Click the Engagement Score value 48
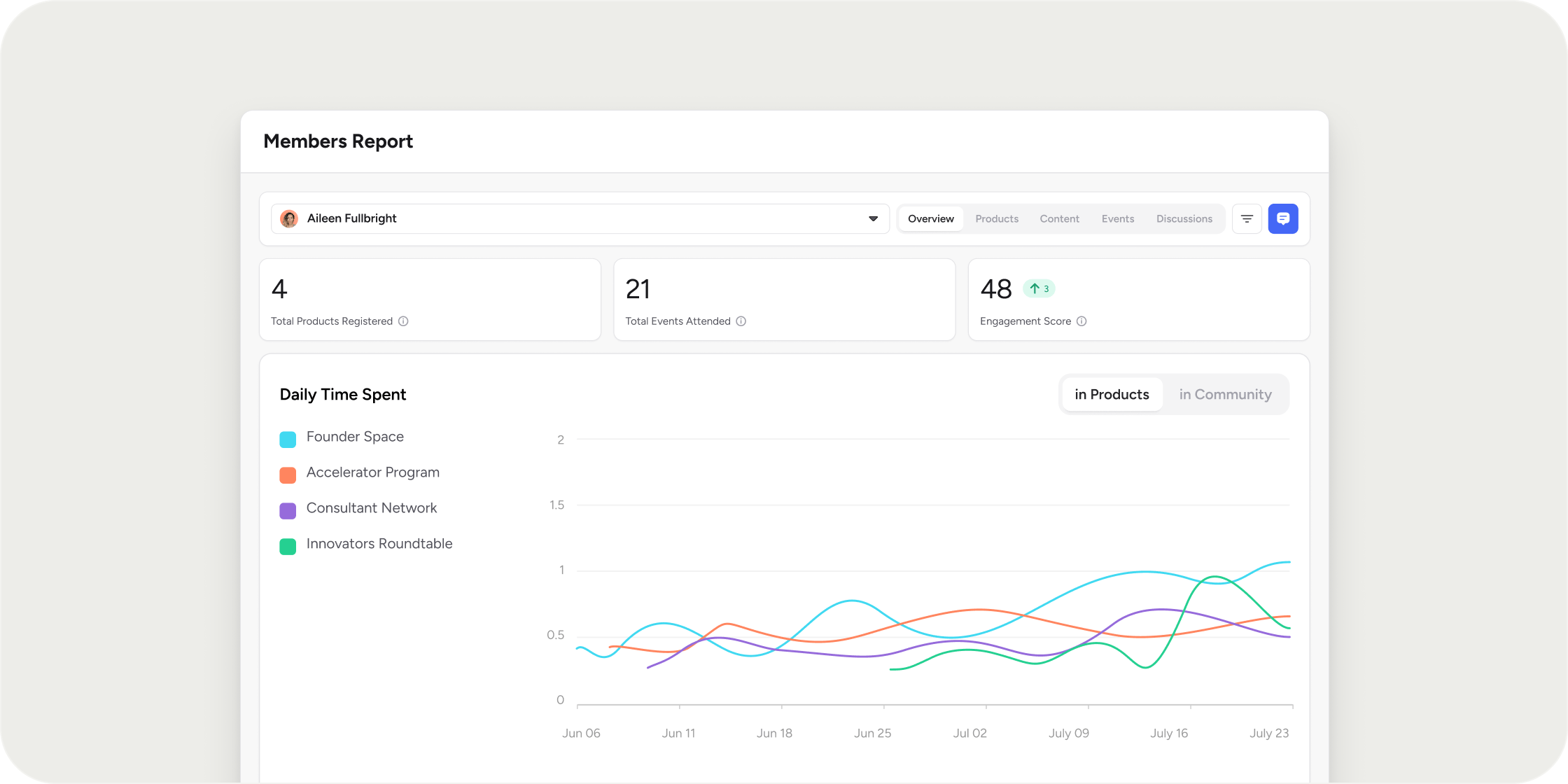 996,289
